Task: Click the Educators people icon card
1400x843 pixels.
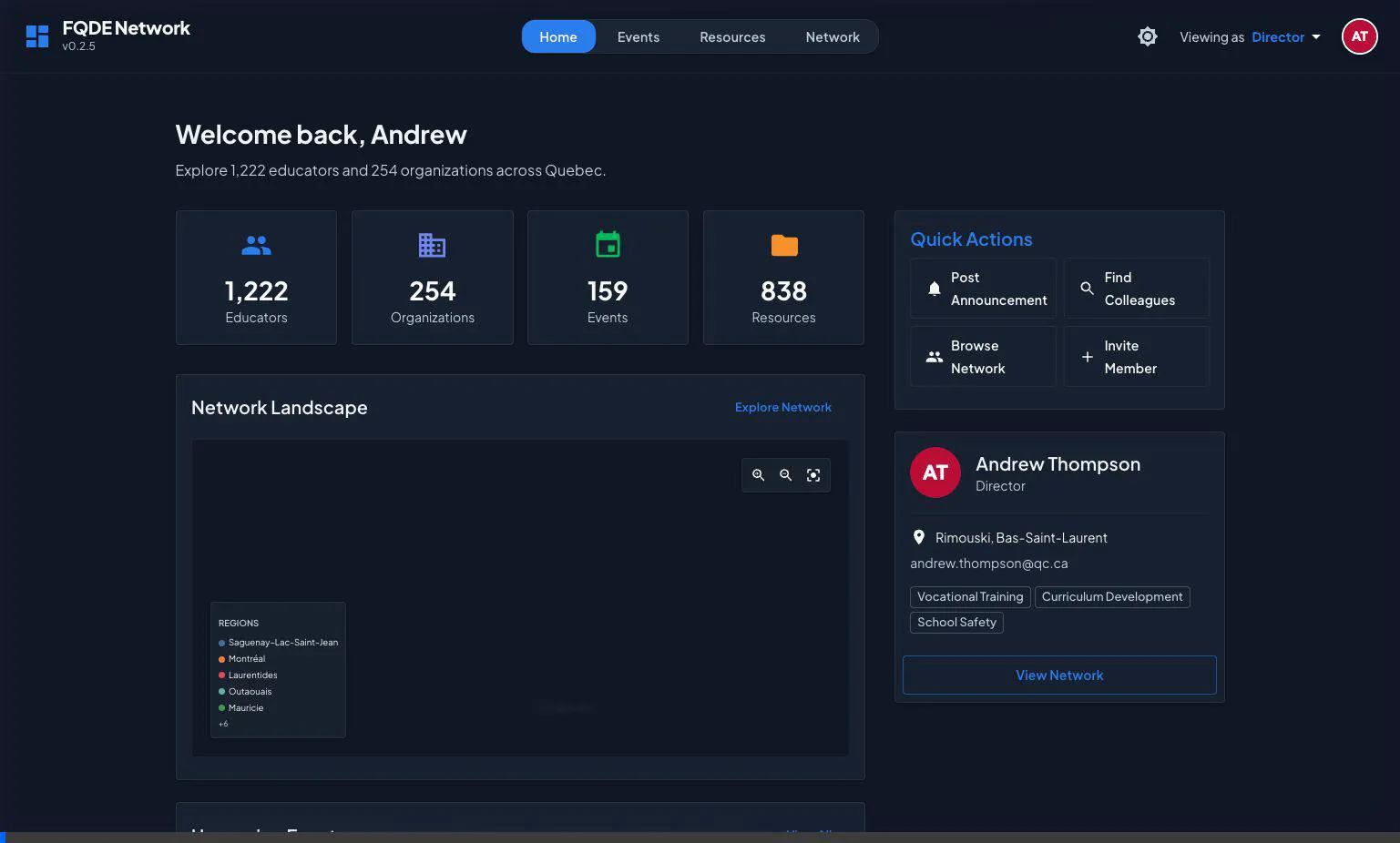Action: pyautogui.click(x=256, y=278)
